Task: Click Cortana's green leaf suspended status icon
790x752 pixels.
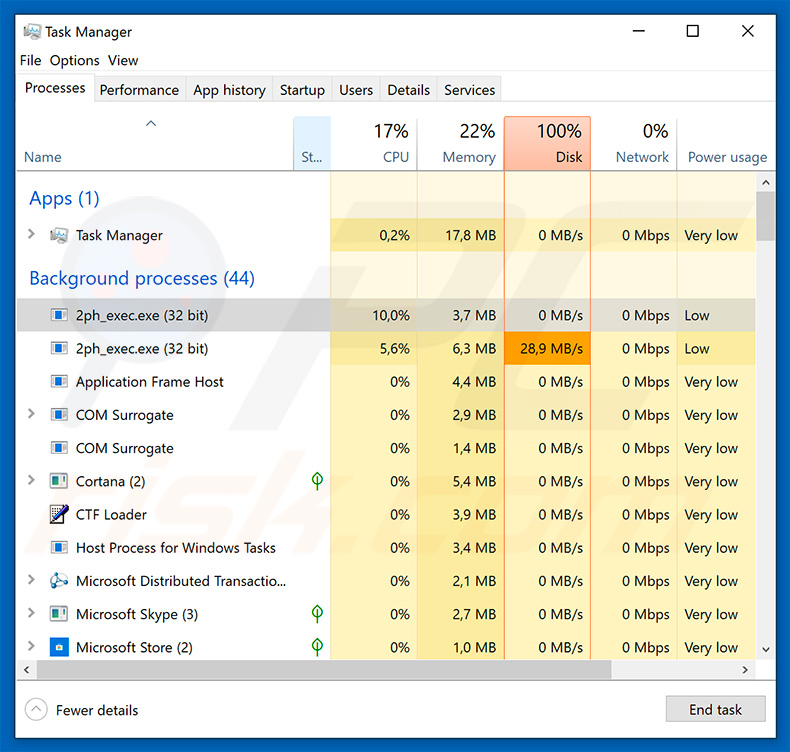Action: click(317, 481)
